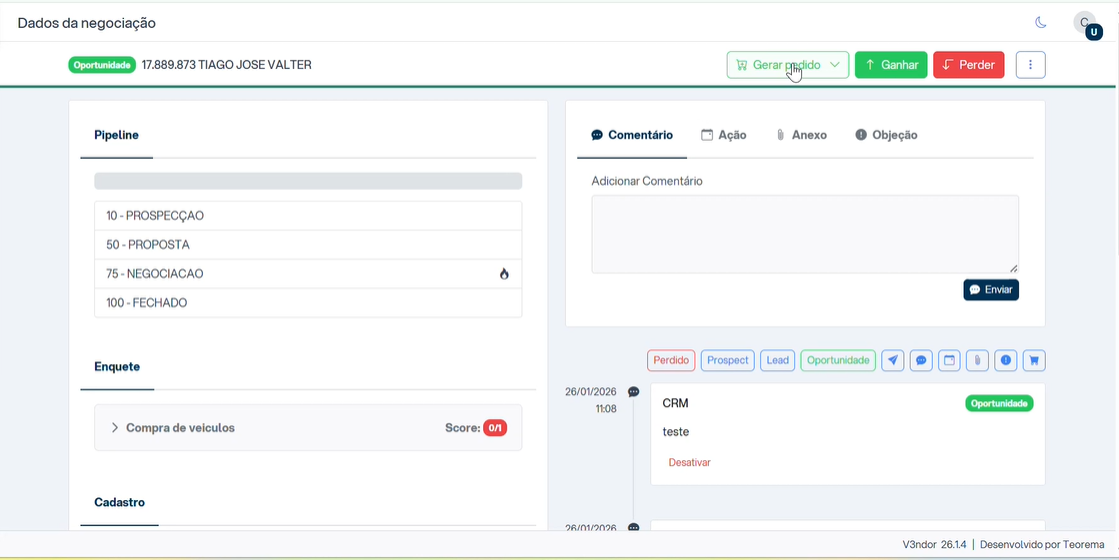
Task: Click the flame icon on NEGOCIACAO row
Action: (504, 274)
